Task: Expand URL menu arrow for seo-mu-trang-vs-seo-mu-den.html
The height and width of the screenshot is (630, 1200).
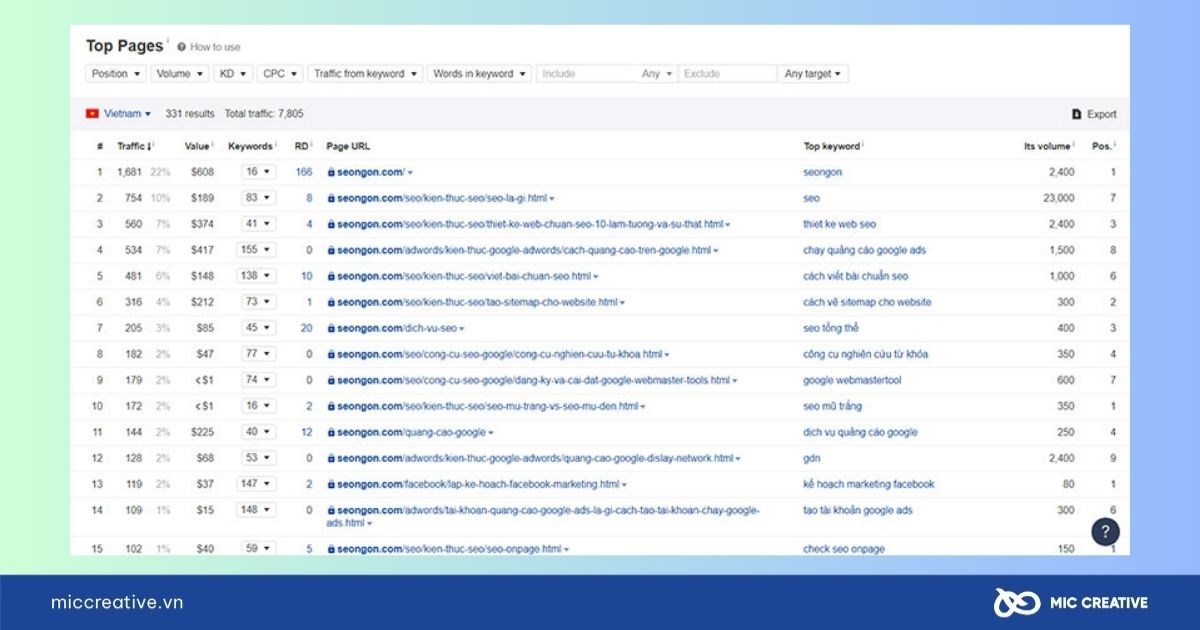Action: [642, 407]
